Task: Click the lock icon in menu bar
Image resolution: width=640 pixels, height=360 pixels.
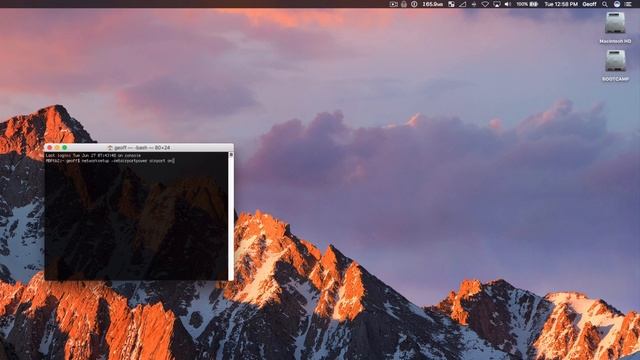Action: click(x=404, y=4)
